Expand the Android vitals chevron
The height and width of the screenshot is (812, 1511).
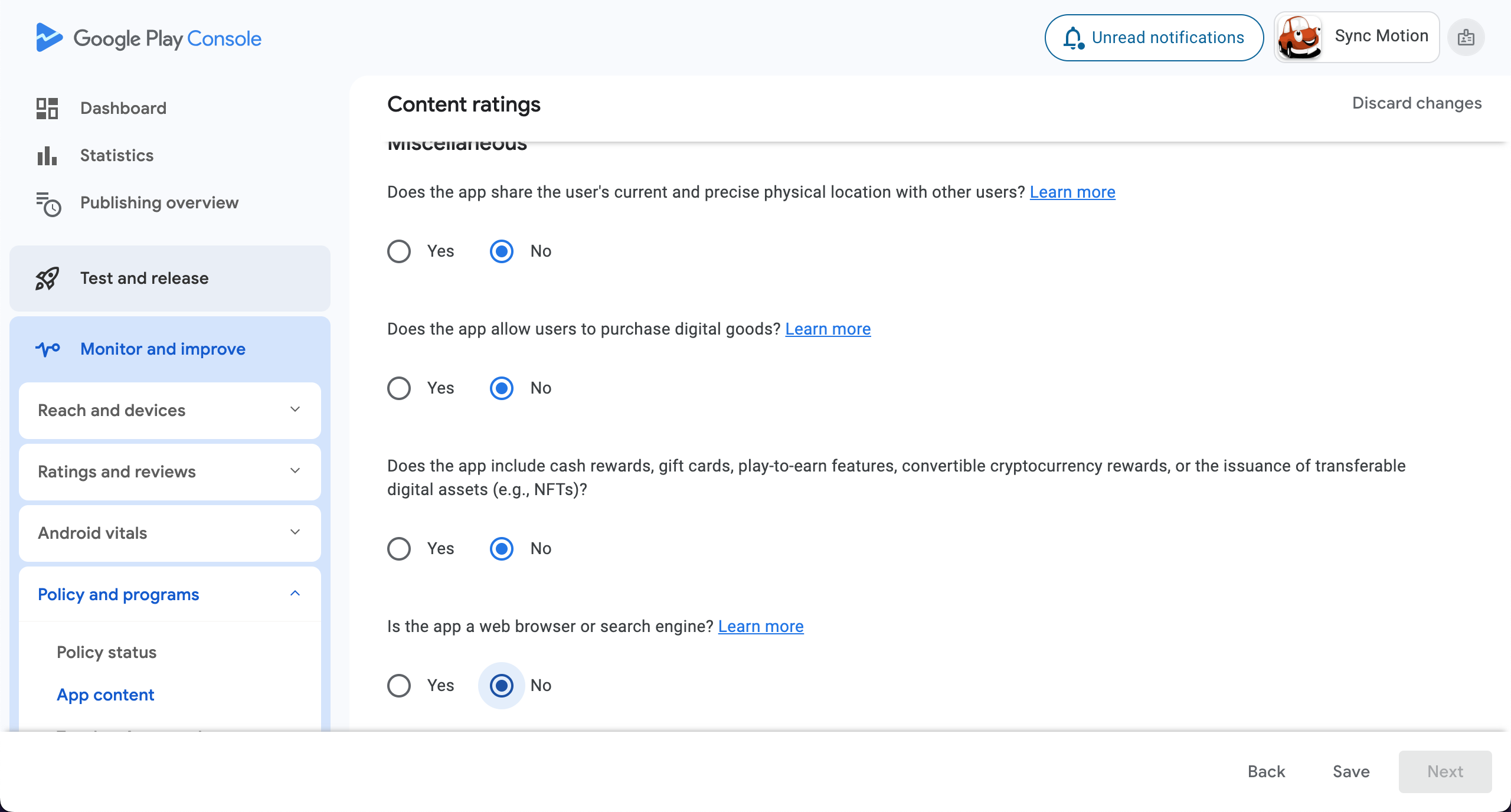pyautogui.click(x=296, y=532)
